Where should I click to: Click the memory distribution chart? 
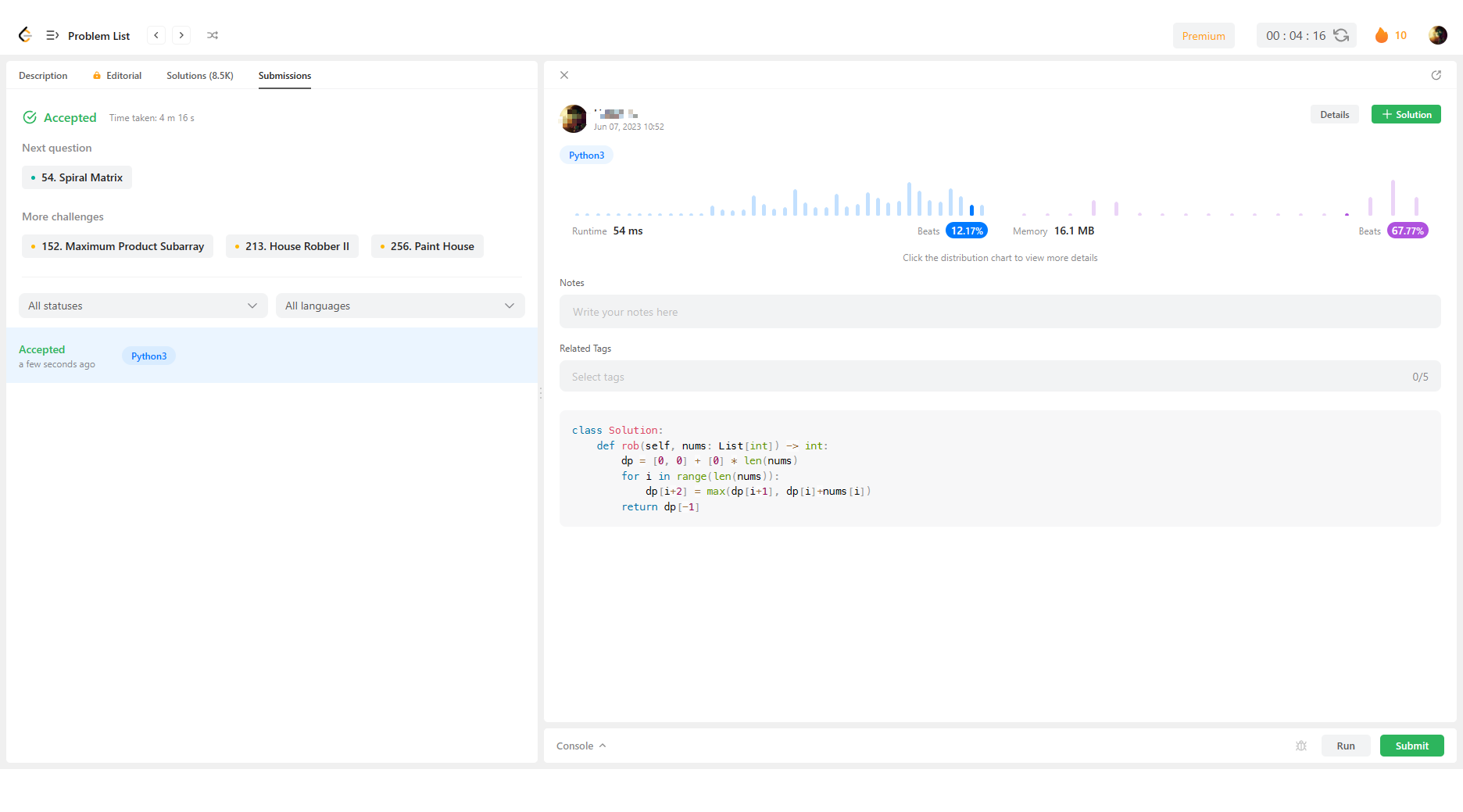tap(1221, 199)
